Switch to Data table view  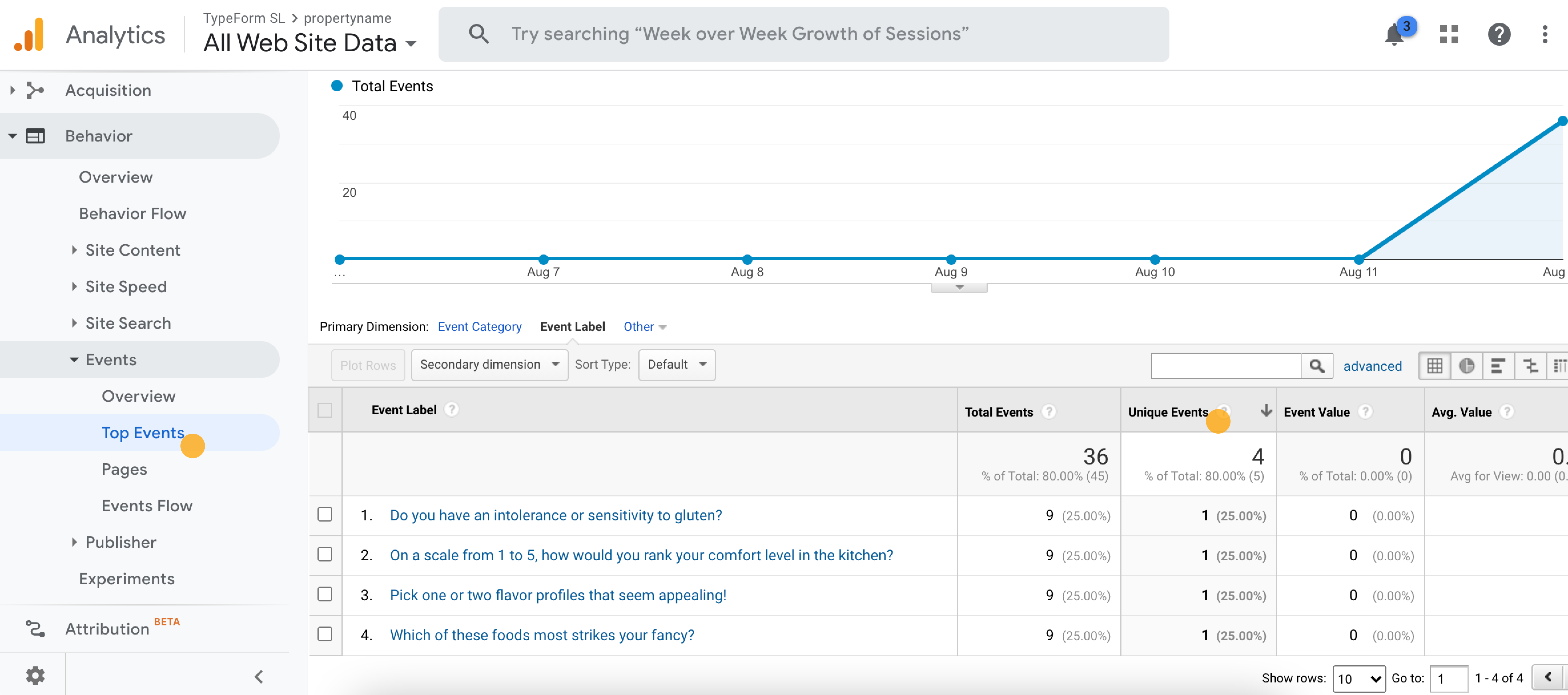click(1435, 365)
